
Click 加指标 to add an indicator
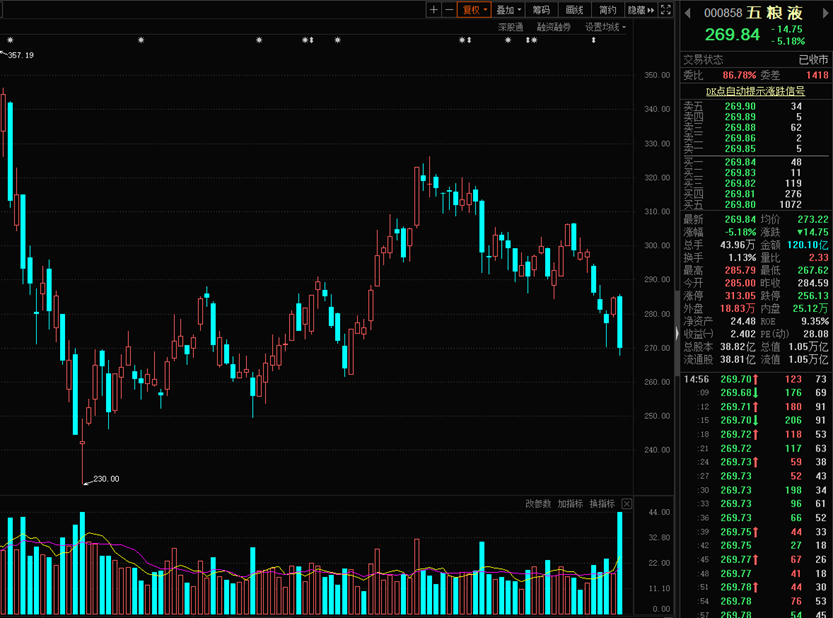(570, 504)
